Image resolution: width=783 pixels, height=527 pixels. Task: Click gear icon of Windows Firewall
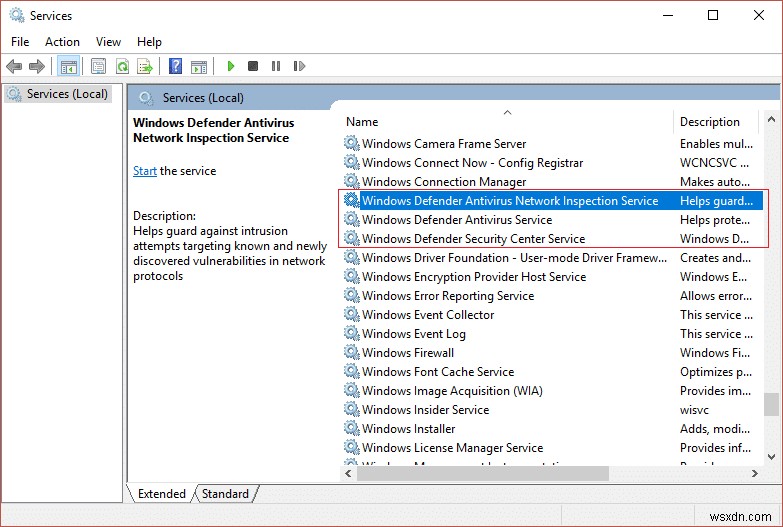352,352
